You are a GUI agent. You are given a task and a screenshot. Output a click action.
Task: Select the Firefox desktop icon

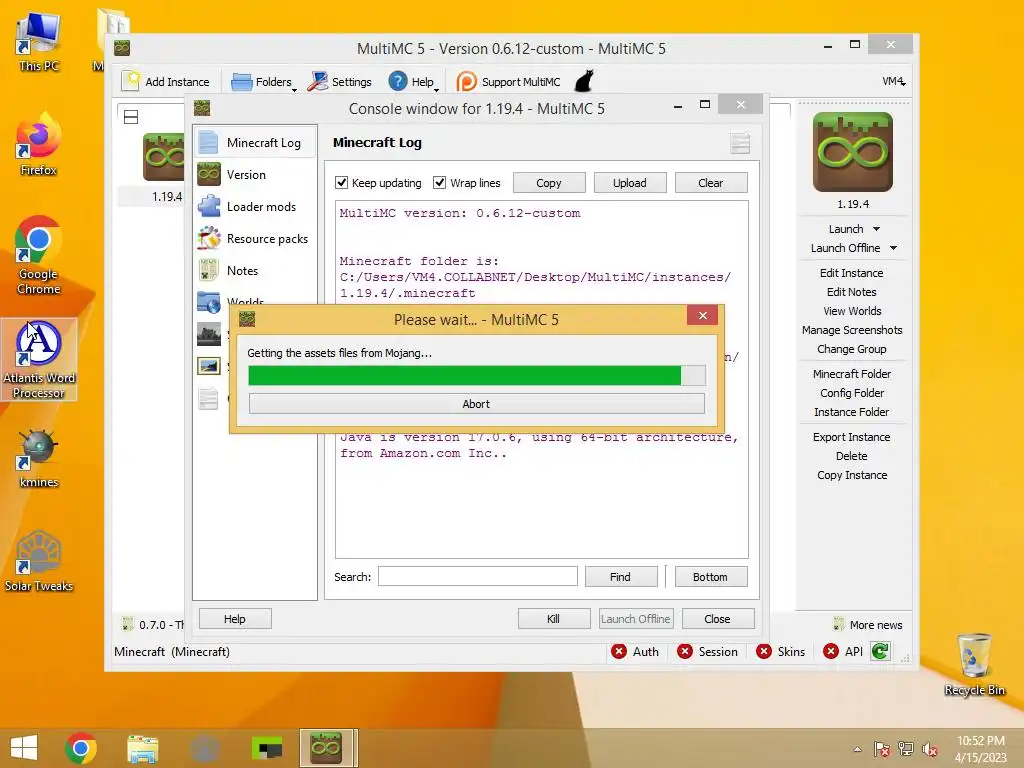click(x=39, y=145)
